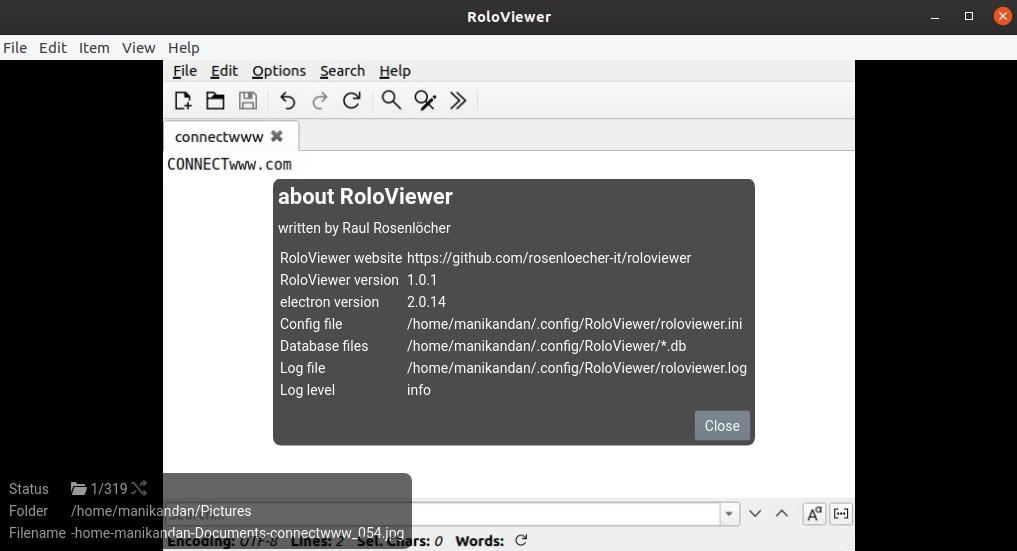Click the Config file path text
This screenshot has height=551, width=1017.
pos(574,324)
